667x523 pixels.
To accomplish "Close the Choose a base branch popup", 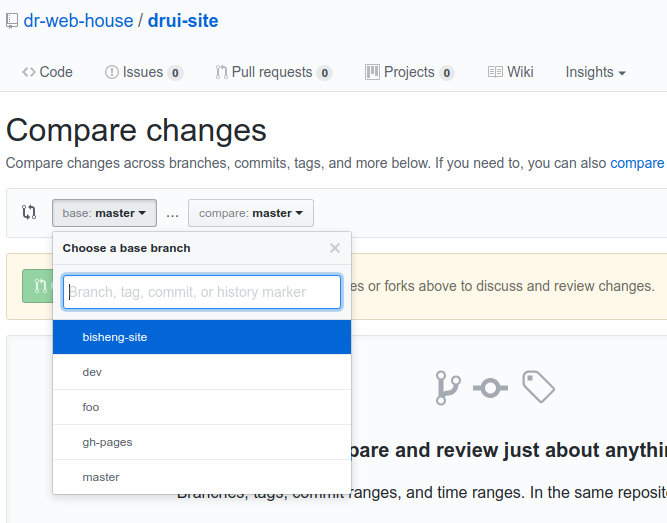I will tap(335, 248).
